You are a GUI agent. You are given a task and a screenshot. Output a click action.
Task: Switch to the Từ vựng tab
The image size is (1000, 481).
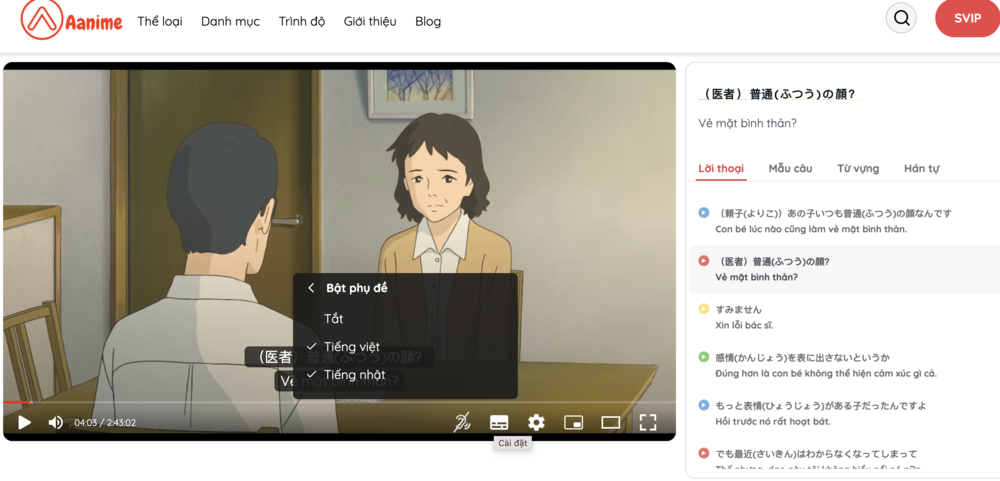(858, 168)
